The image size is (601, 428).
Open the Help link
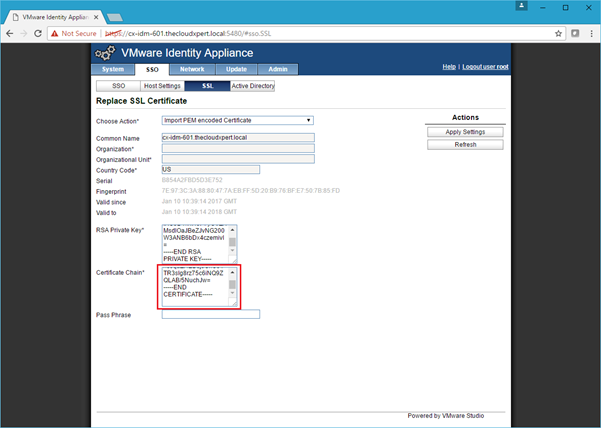pos(449,67)
